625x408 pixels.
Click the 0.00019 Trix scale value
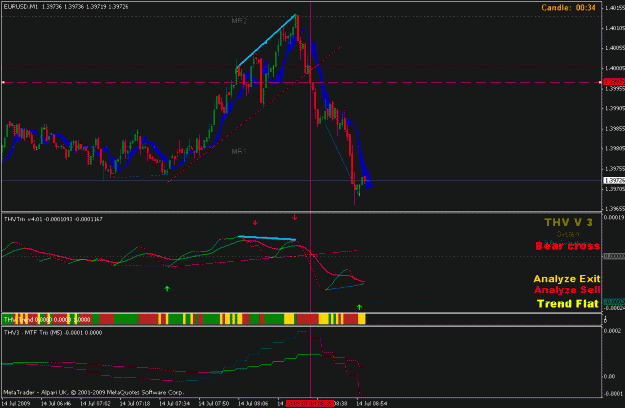click(x=614, y=218)
